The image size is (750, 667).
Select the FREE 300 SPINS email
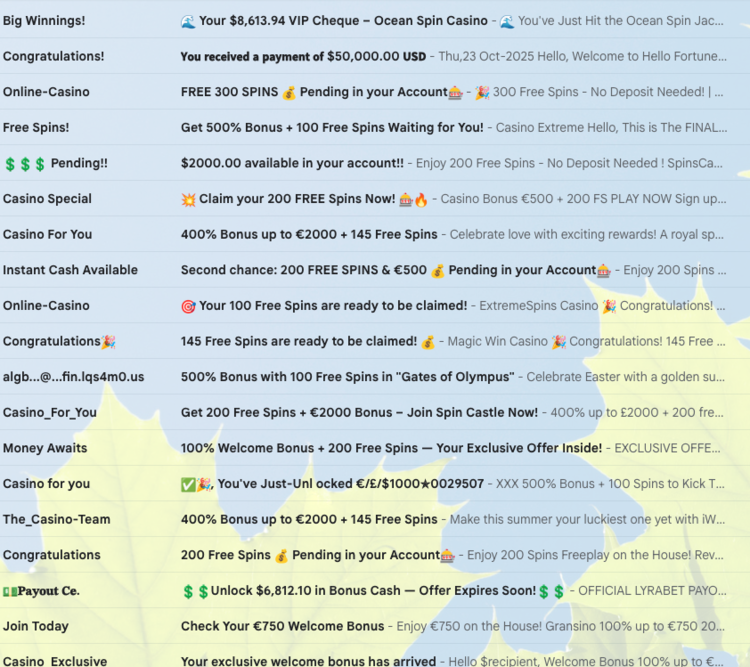(314, 92)
